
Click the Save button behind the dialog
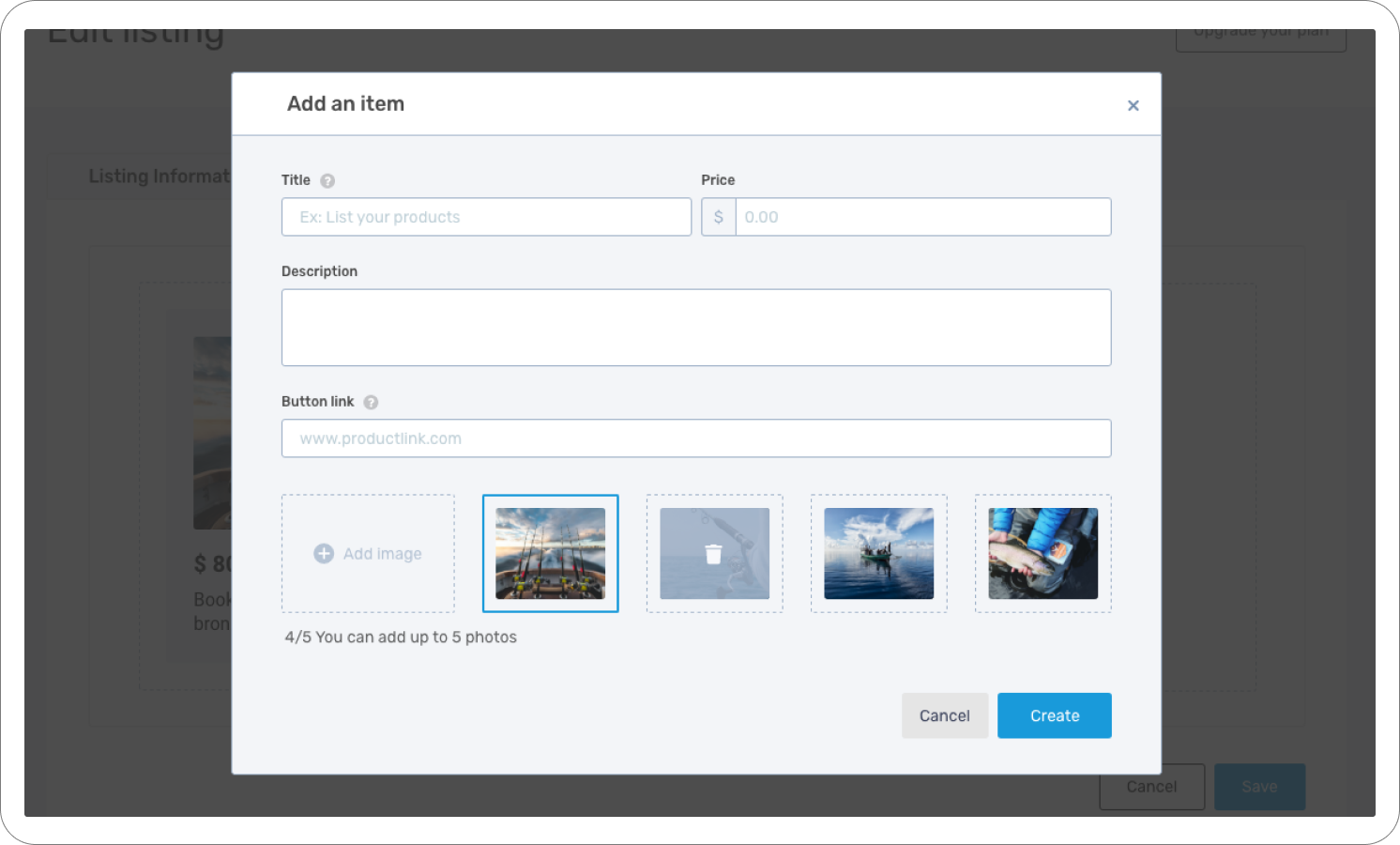[1259, 787]
